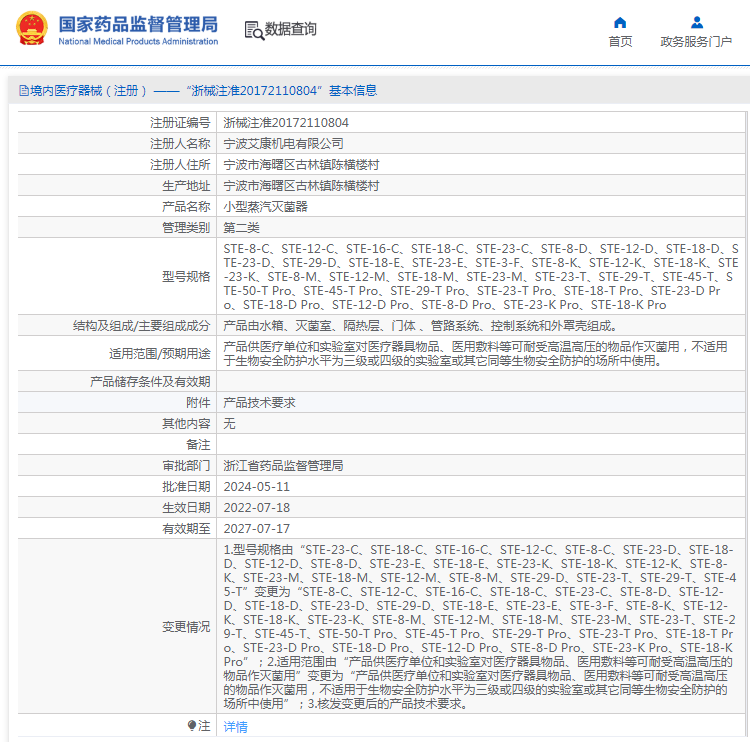Click the 生产地址 row label
The height and width of the screenshot is (742, 750).
pyautogui.click(x=186, y=186)
